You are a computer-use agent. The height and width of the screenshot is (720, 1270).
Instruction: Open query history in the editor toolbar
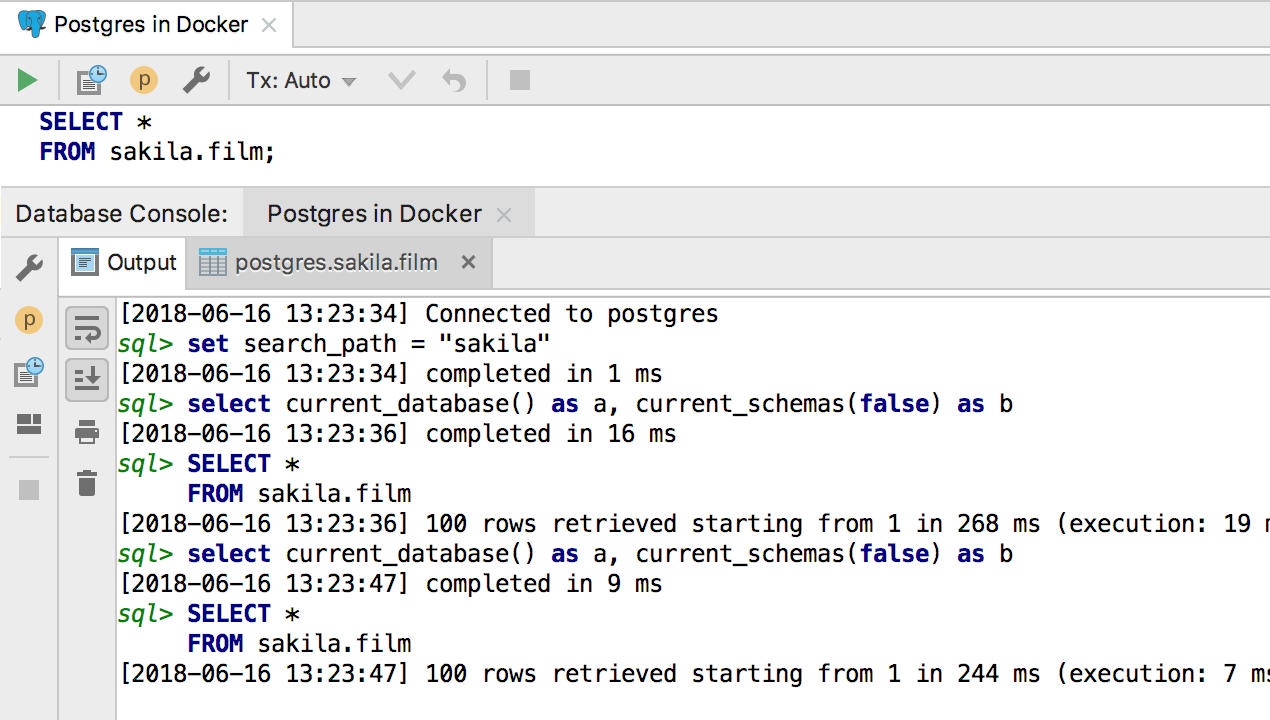92,80
